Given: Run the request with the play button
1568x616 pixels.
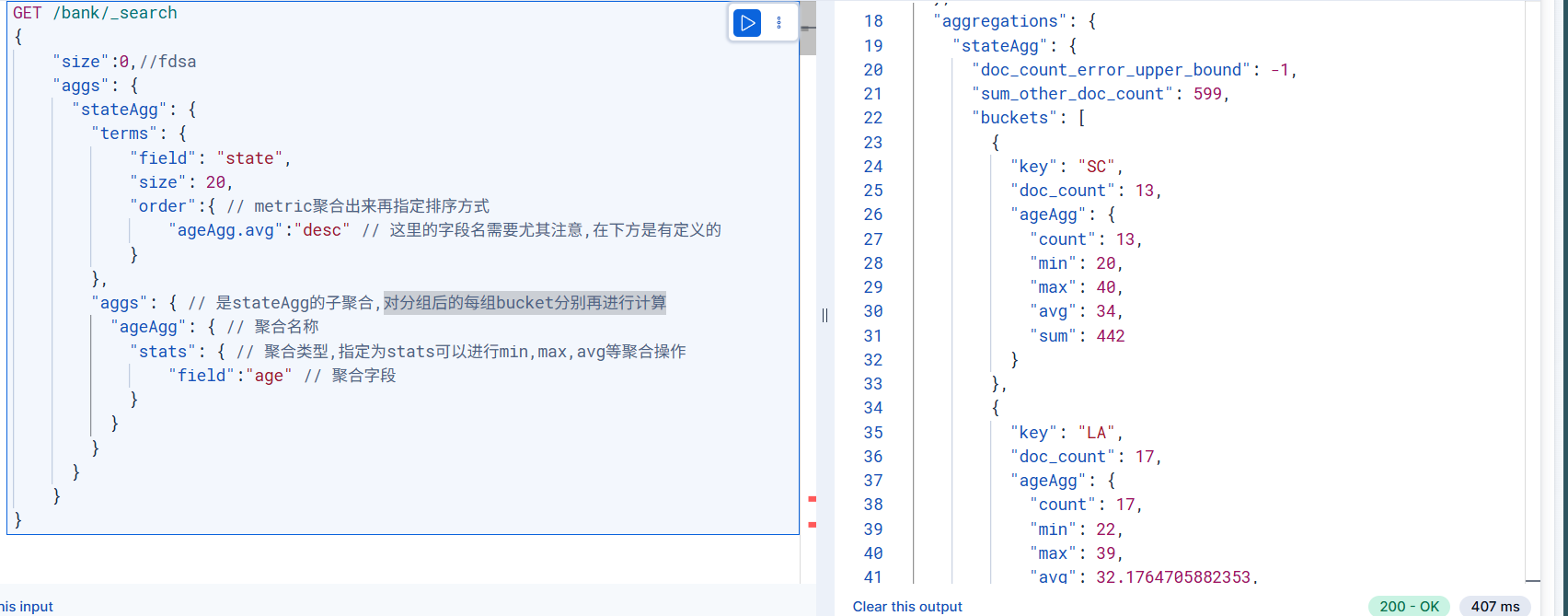Looking at the screenshot, I should tap(747, 23).
